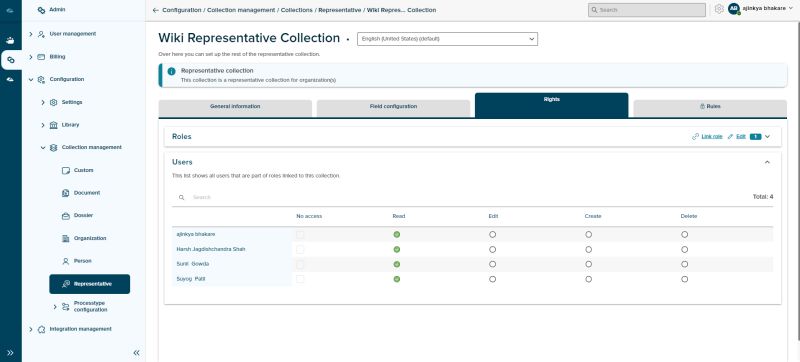This screenshot has width=800, height=362.
Task: Click the Document collection icon
Action: [65, 193]
